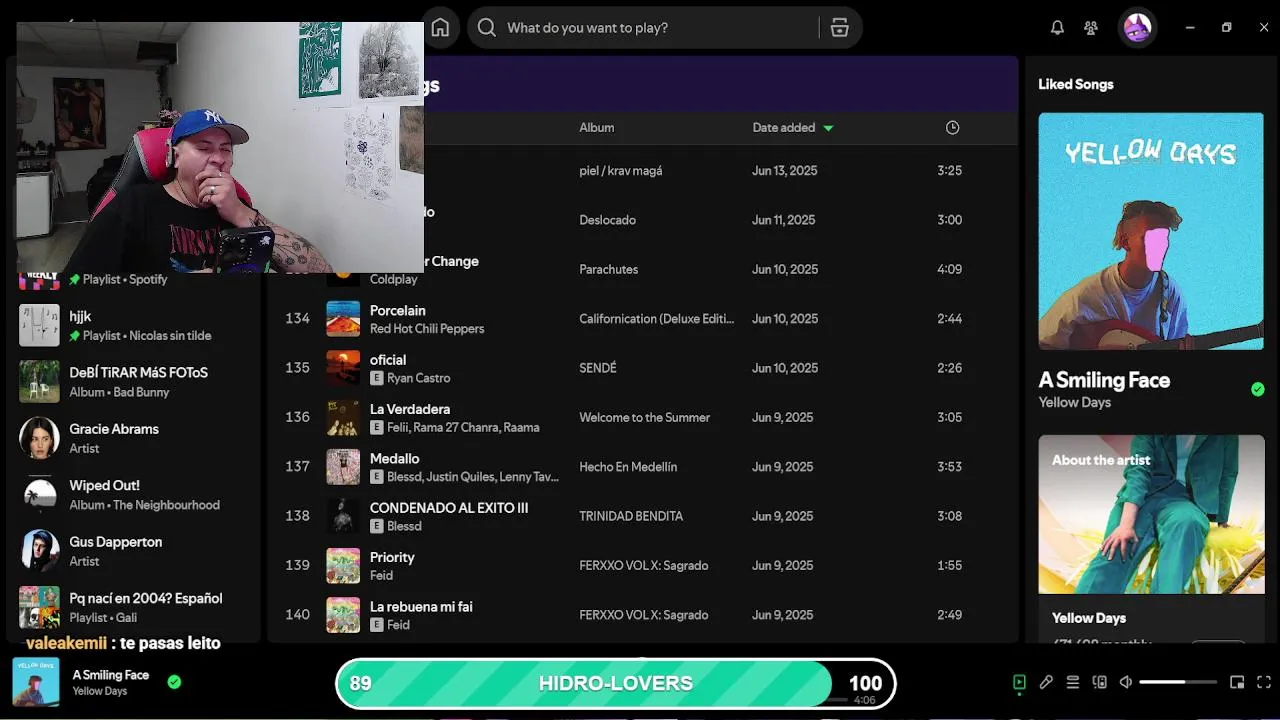Enter full screen player mode
Image resolution: width=1280 pixels, height=720 pixels.
pyautogui.click(x=1263, y=682)
